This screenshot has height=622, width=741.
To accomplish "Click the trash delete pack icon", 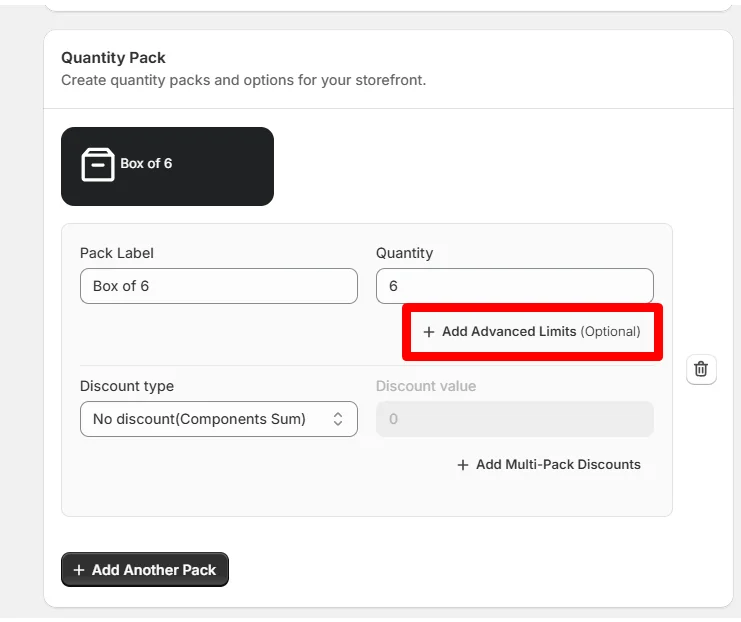I will point(701,369).
